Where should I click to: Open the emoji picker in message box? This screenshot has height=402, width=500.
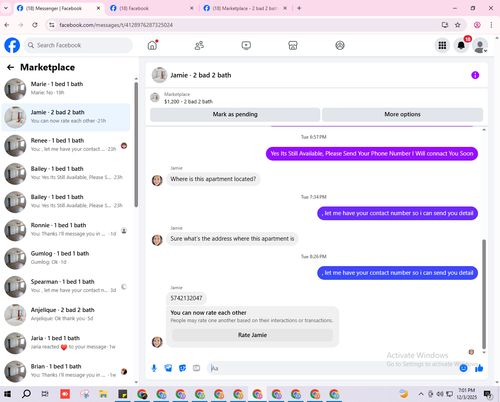[x=463, y=368]
